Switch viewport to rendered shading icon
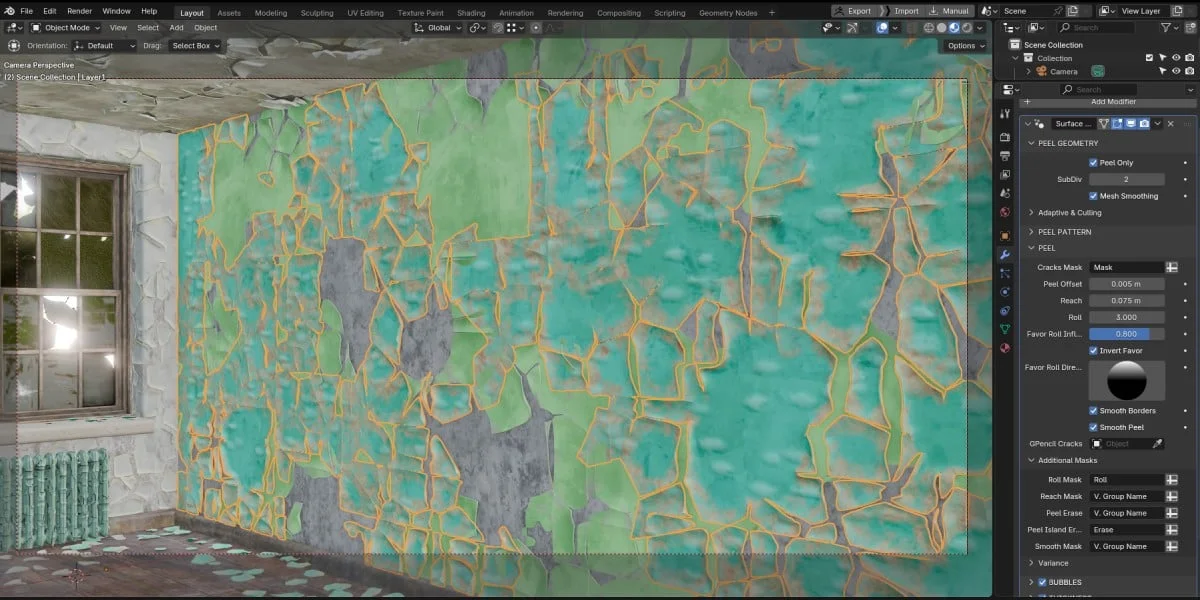Screen dimensions: 1200x600 click(967, 27)
